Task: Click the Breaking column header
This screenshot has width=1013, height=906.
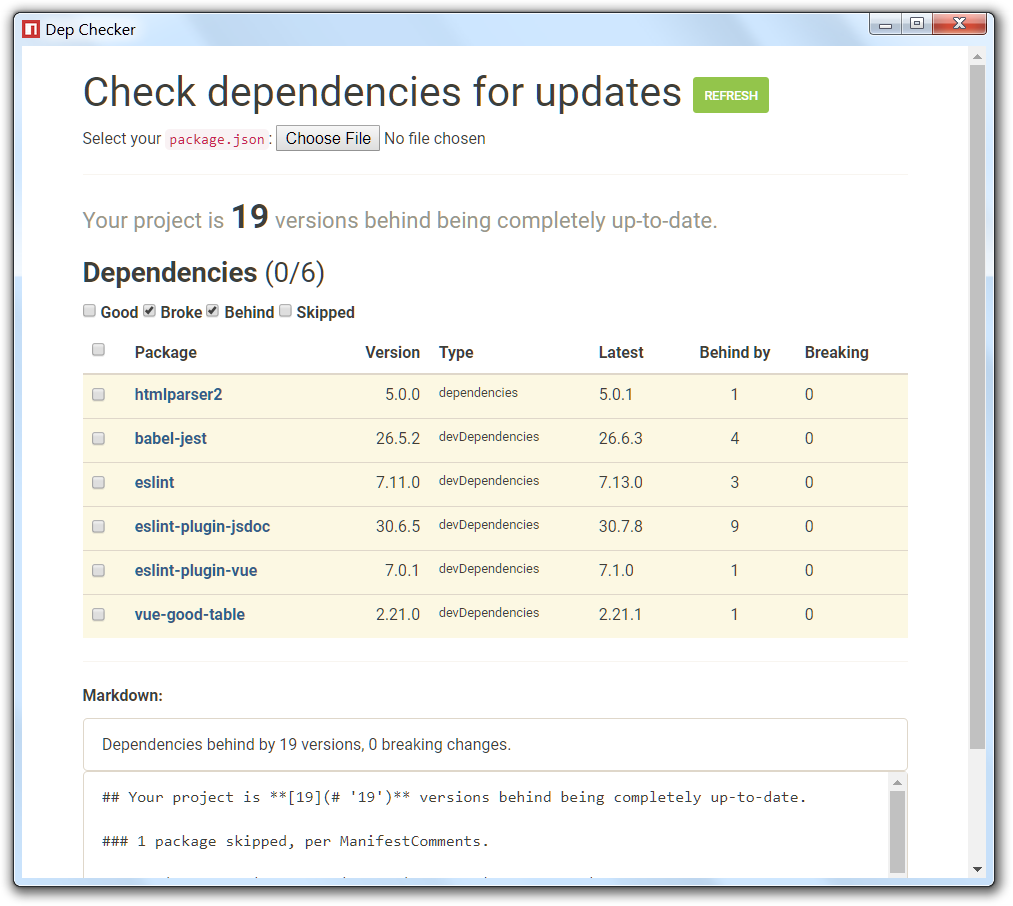Action: tap(837, 352)
